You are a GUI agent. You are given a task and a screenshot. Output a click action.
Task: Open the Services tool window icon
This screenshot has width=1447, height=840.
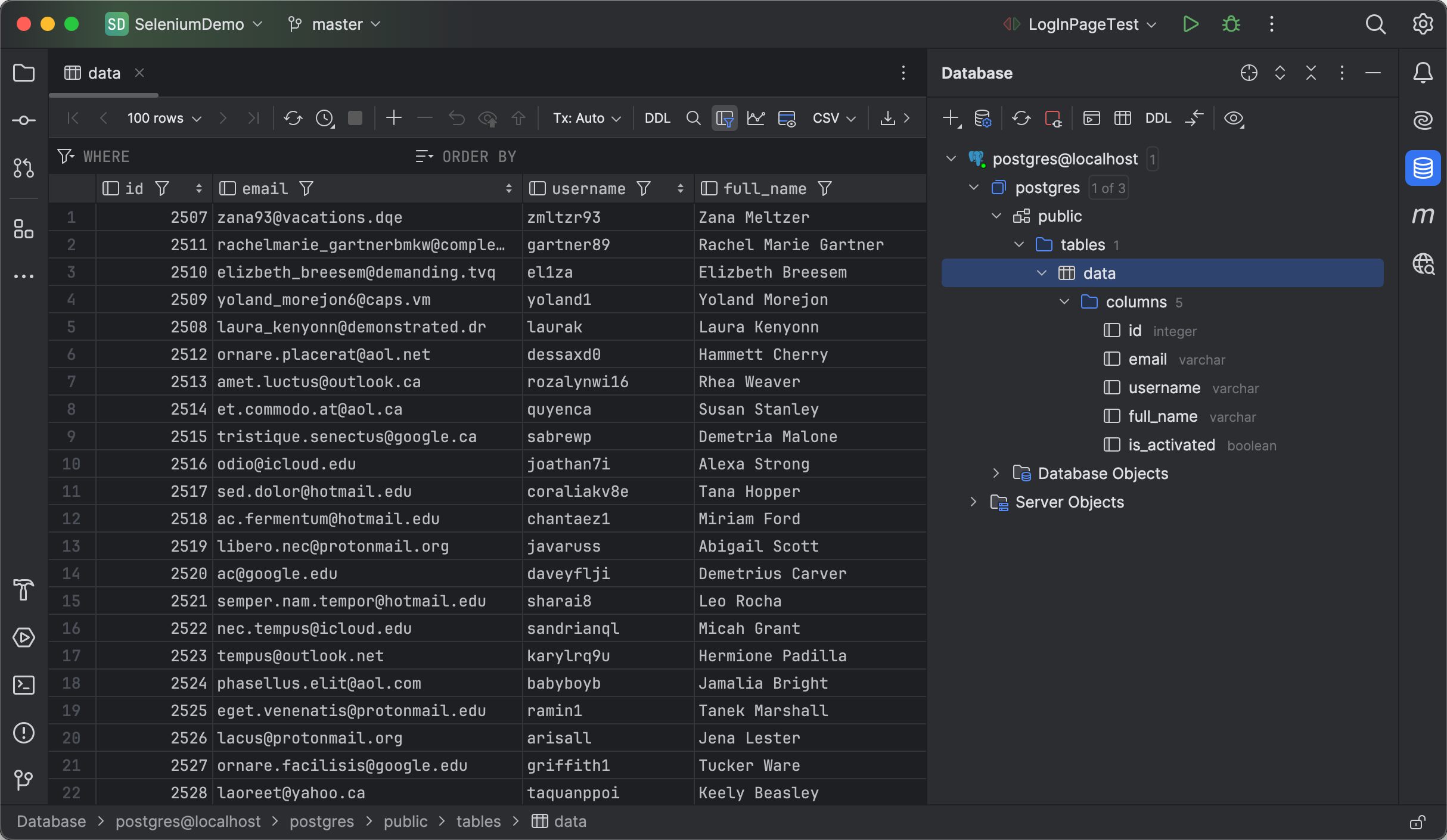24,637
